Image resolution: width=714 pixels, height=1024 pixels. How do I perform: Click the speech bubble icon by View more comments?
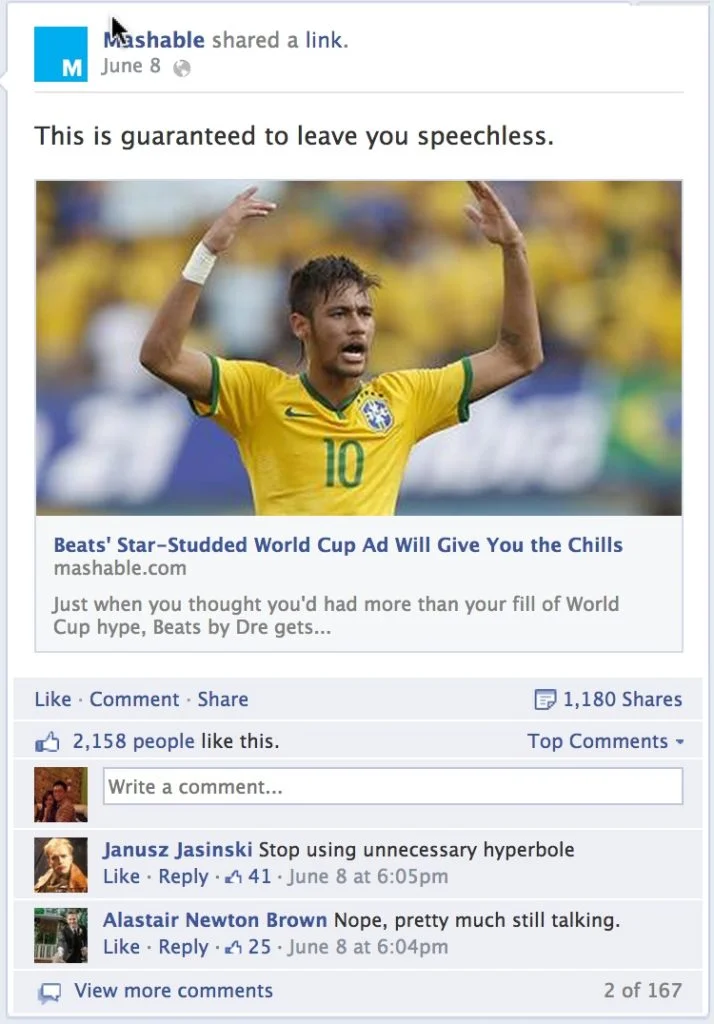coord(49,993)
